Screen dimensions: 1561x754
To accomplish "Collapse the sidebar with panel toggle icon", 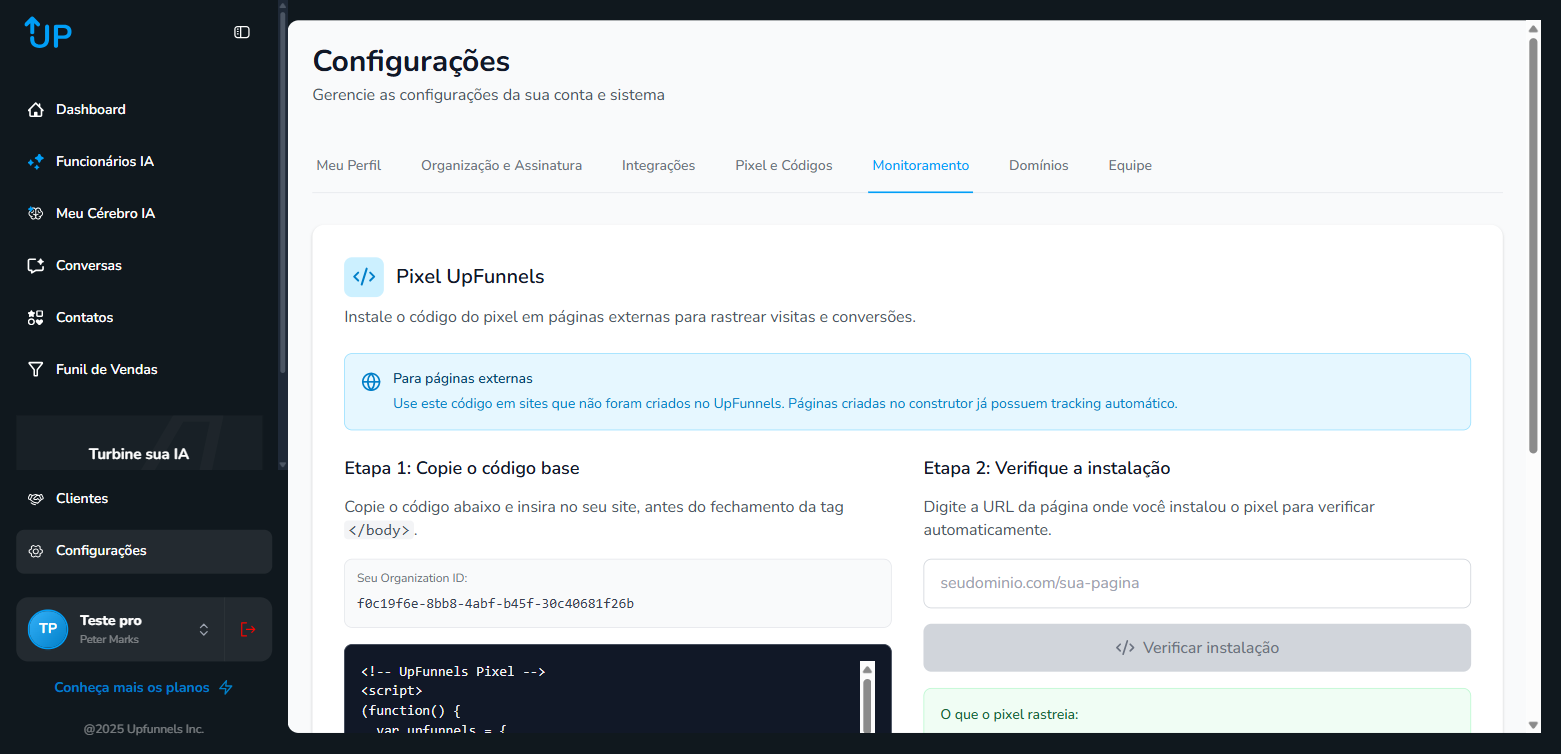I will pyautogui.click(x=242, y=32).
